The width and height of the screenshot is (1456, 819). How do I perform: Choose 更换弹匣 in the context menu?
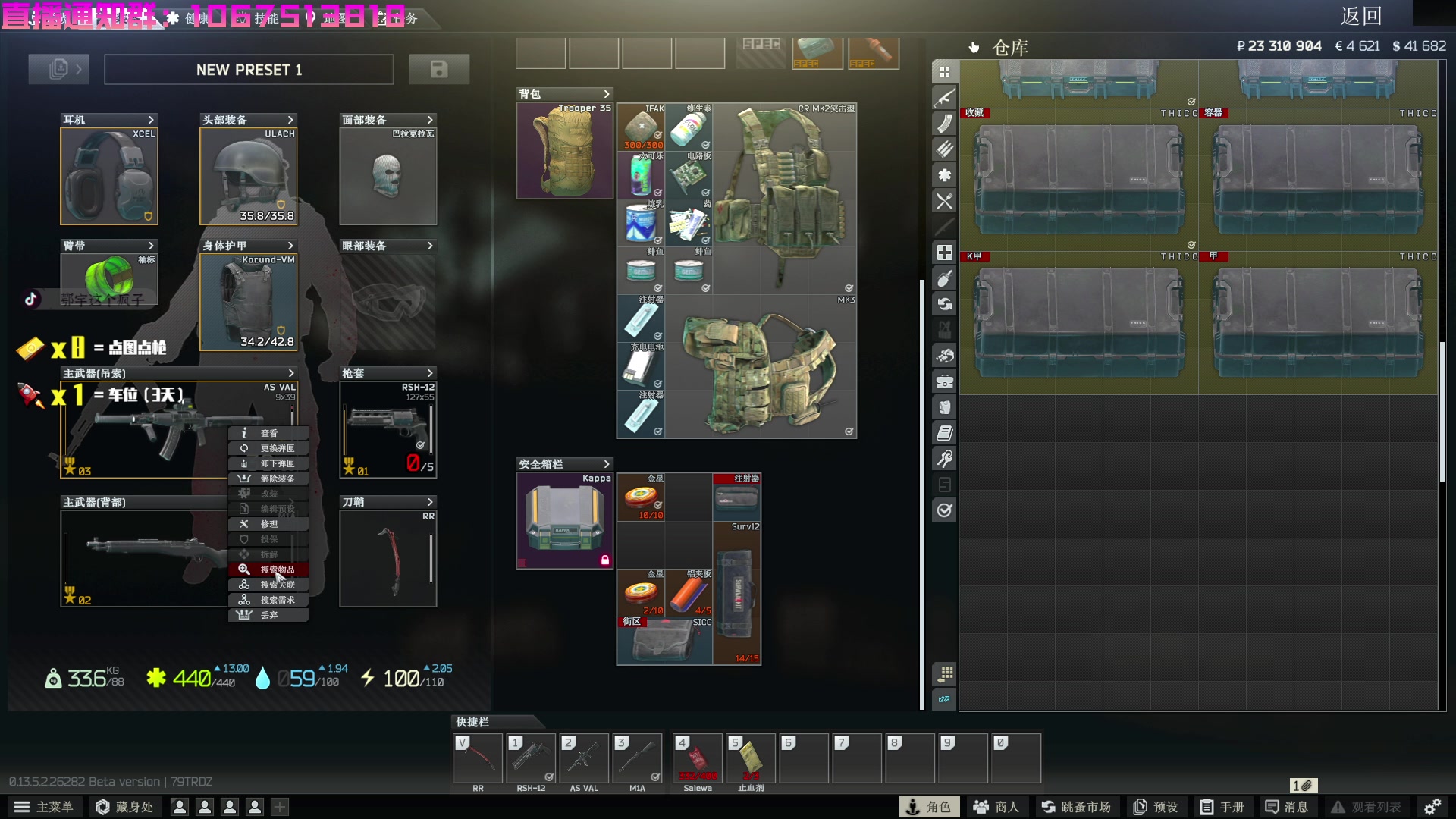click(x=268, y=448)
